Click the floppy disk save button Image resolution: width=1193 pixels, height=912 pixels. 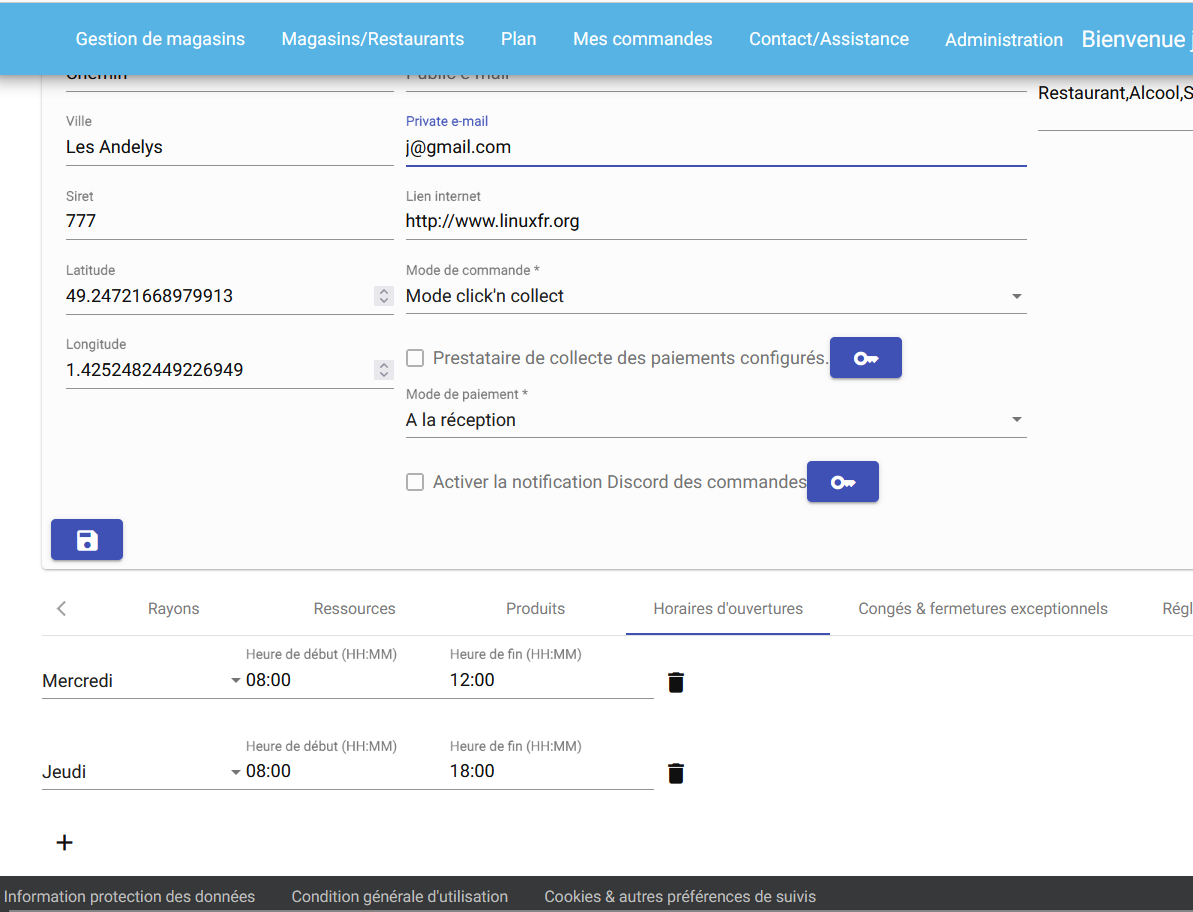[87, 540]
